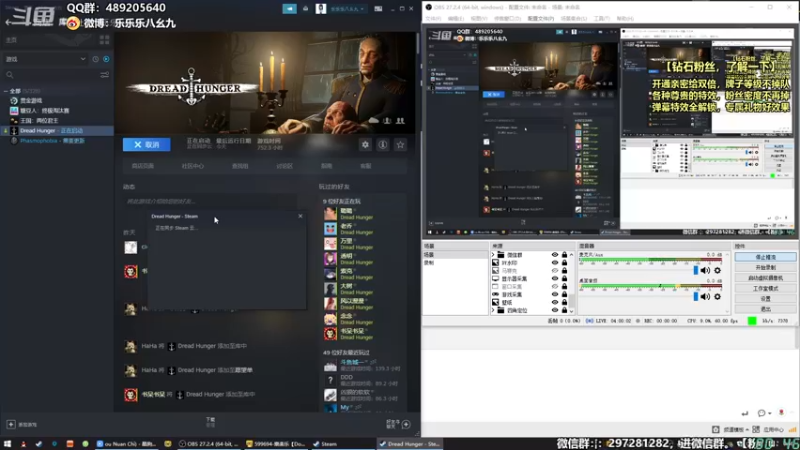
Task: Toggle visibility of 壁纸 source
Action: pos(555,302)
